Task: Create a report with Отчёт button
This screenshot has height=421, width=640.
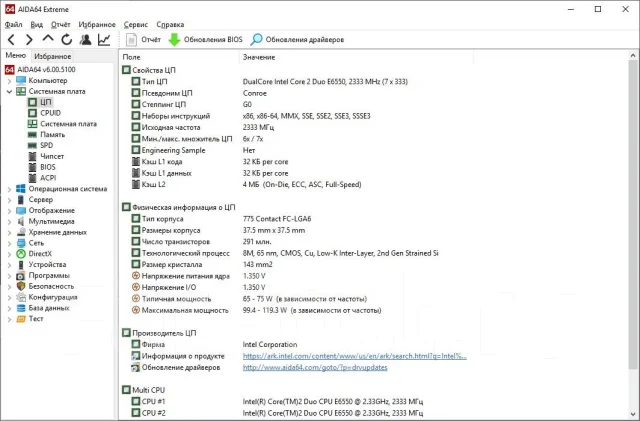Action: 143,40
